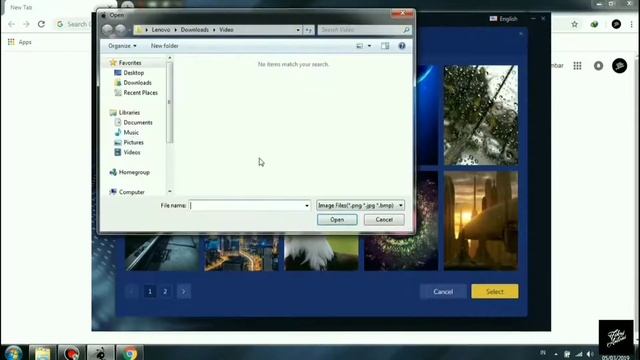Image resolution: width=640 pixels, height=360 pixels.
Task: Click the Apps shortcut in bookmarks bar
Action: (x=20, y=42)
